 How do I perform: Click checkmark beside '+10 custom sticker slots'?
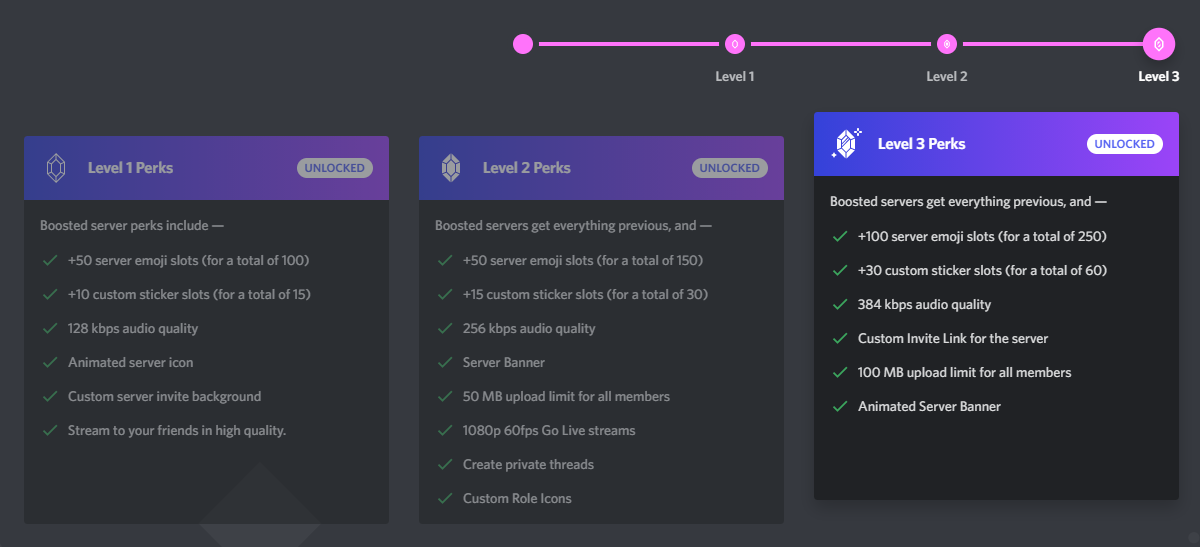49,294
